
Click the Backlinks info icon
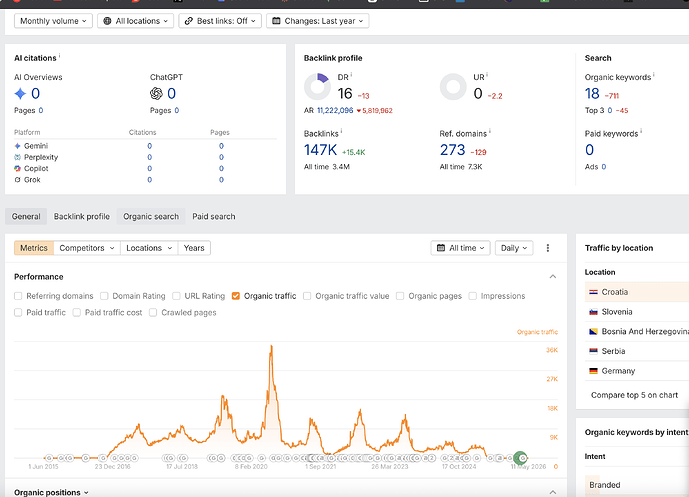[341, 131]
